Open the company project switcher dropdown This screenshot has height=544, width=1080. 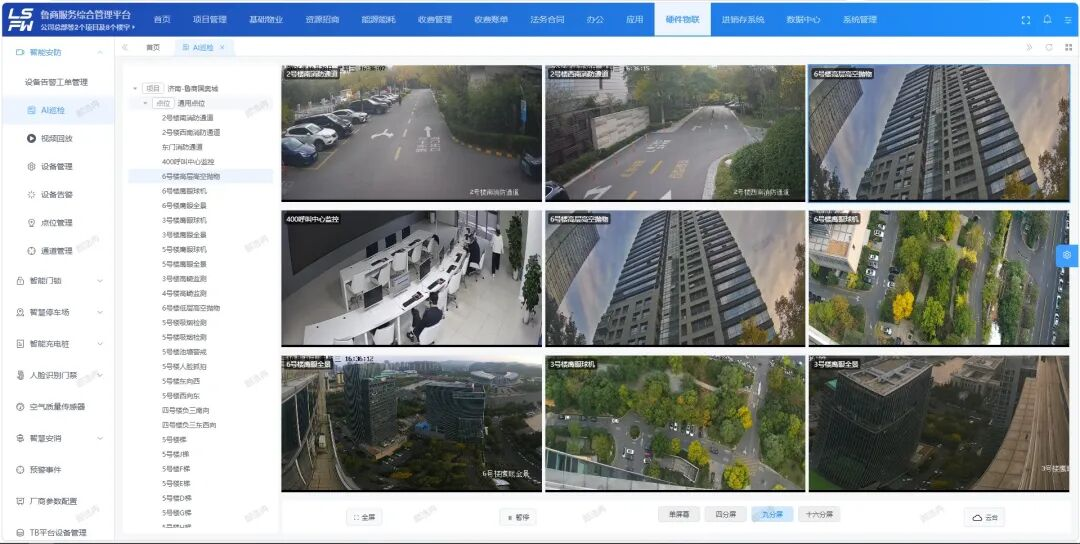87,28
